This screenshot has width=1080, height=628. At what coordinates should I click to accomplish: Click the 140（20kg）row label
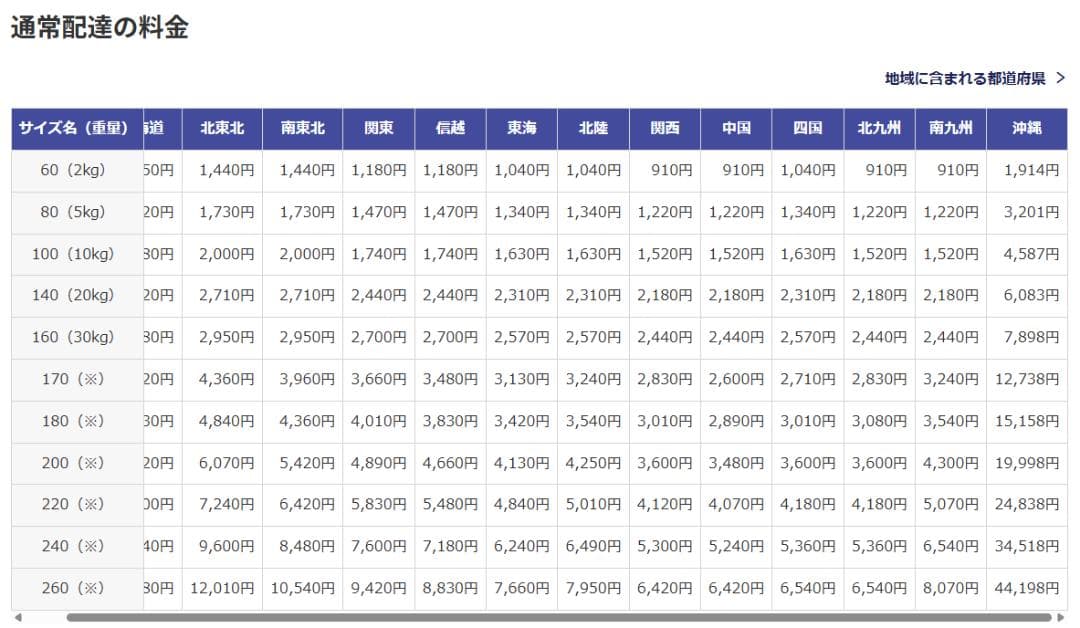(76, 296)
